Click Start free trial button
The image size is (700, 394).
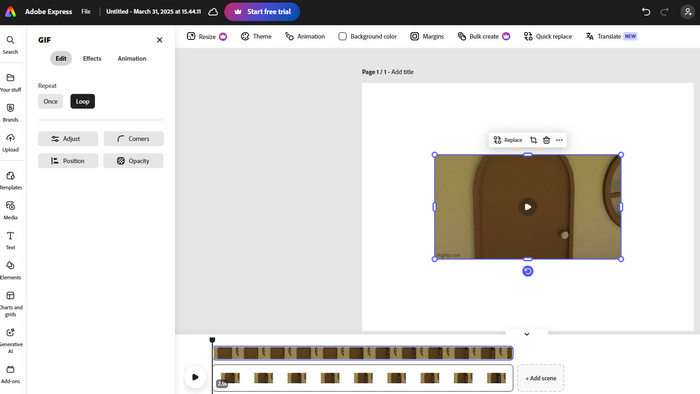(x=262, y=12)
